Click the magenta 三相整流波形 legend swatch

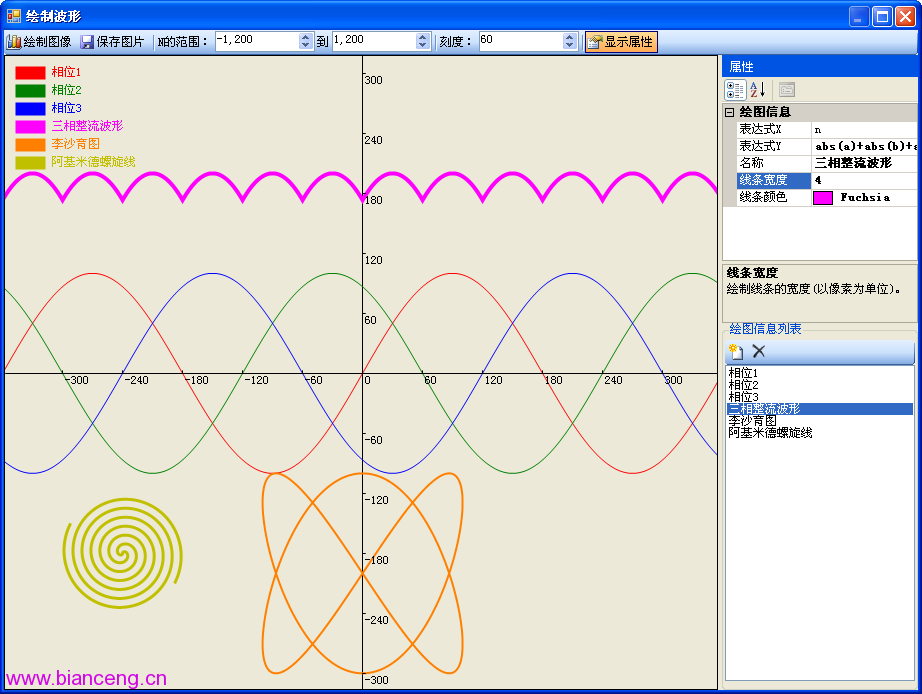tap(30, 126)
